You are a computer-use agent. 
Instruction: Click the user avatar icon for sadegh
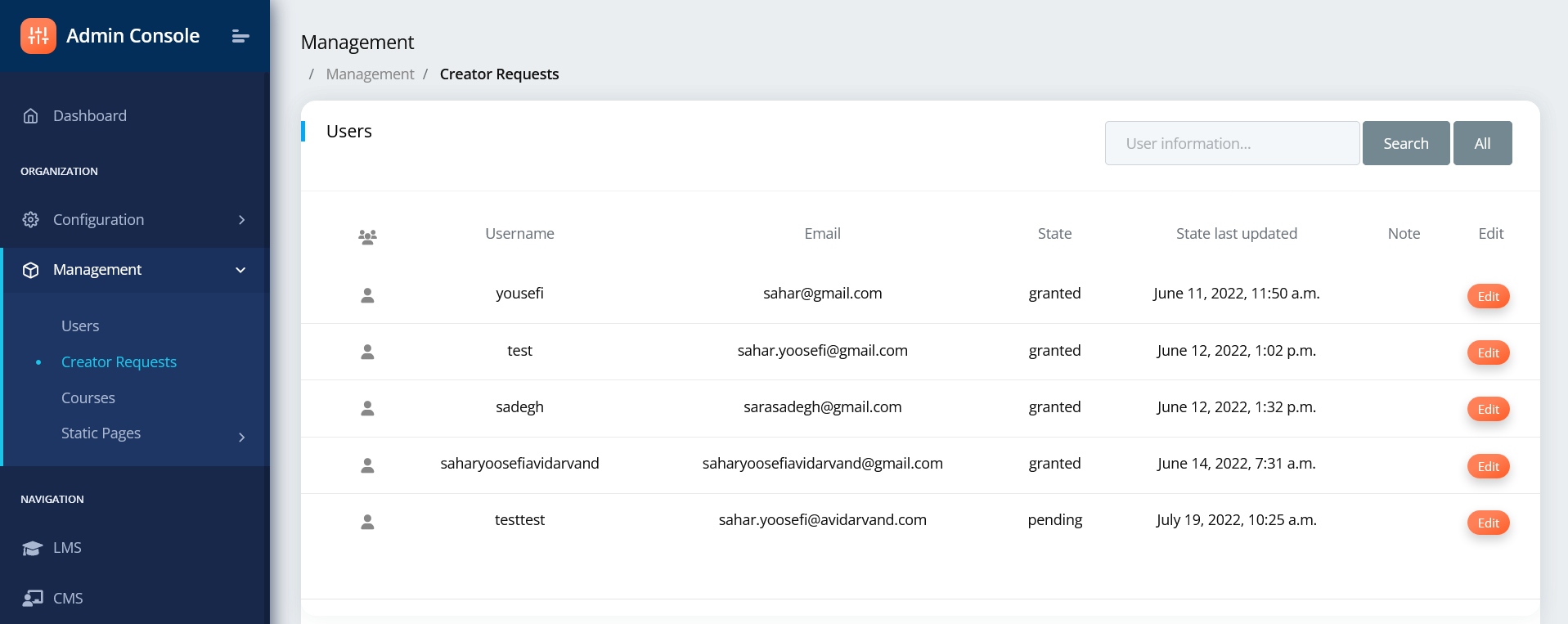point(367,408)
